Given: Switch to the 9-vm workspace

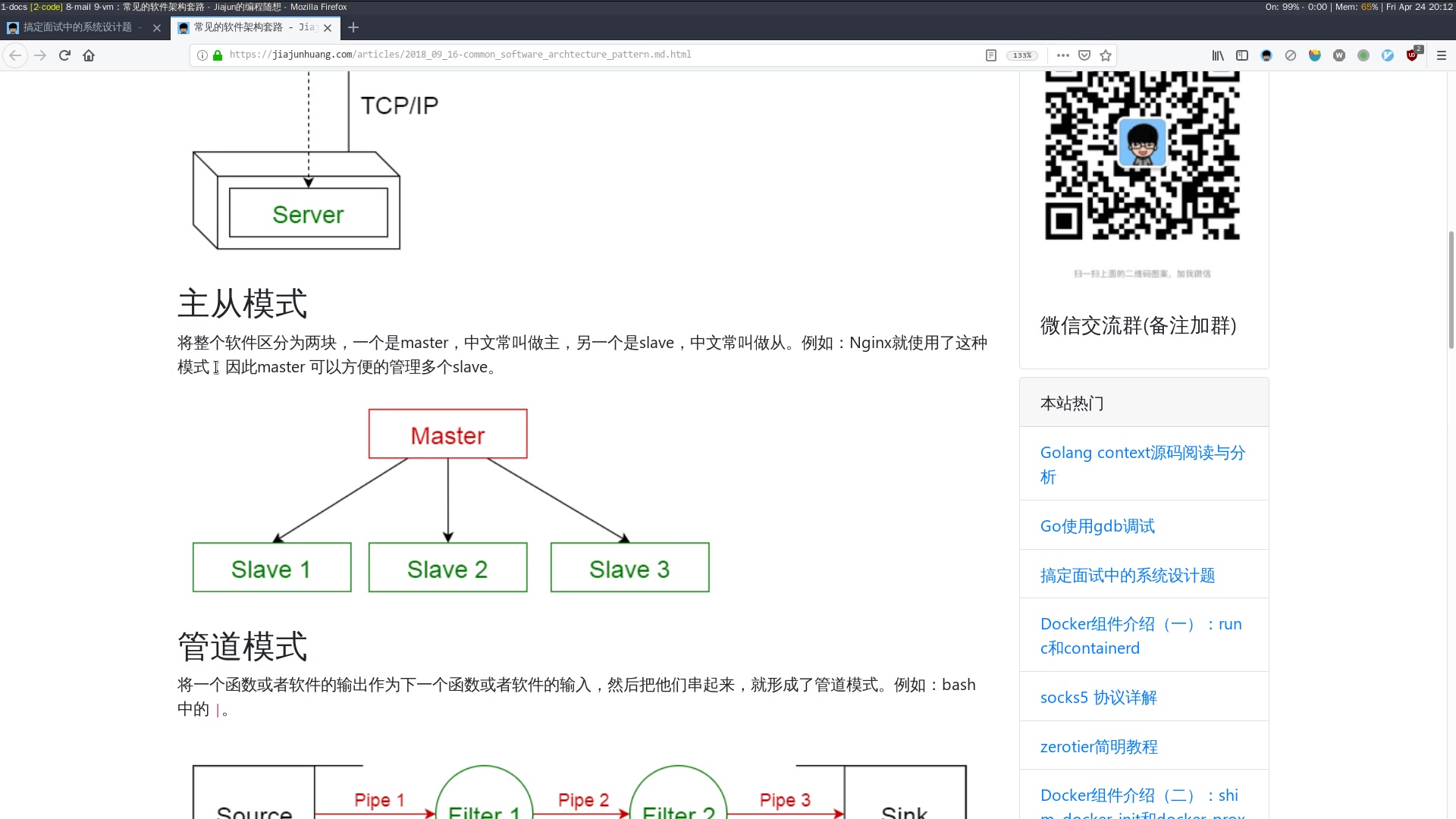Looking at the screenshot, I should pyautogui.click(x=103, y=7).
